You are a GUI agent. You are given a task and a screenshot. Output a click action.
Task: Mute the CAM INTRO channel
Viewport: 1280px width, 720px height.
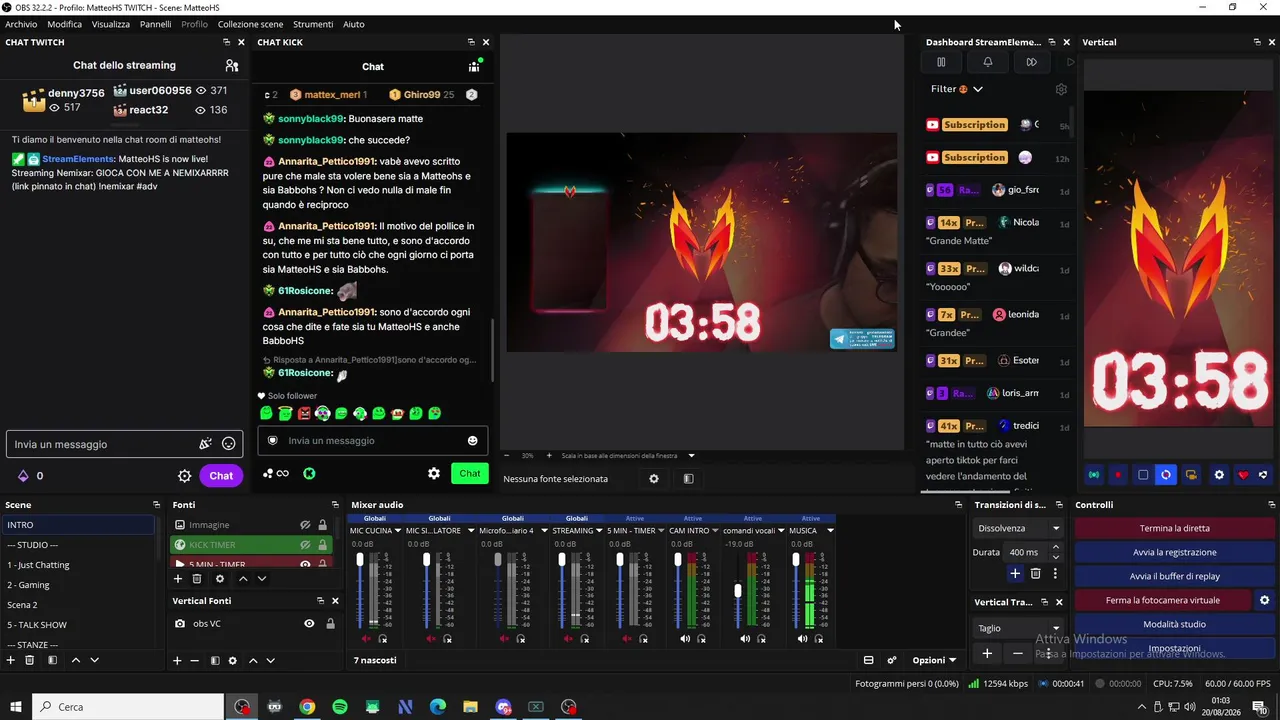tap(685, 639)
